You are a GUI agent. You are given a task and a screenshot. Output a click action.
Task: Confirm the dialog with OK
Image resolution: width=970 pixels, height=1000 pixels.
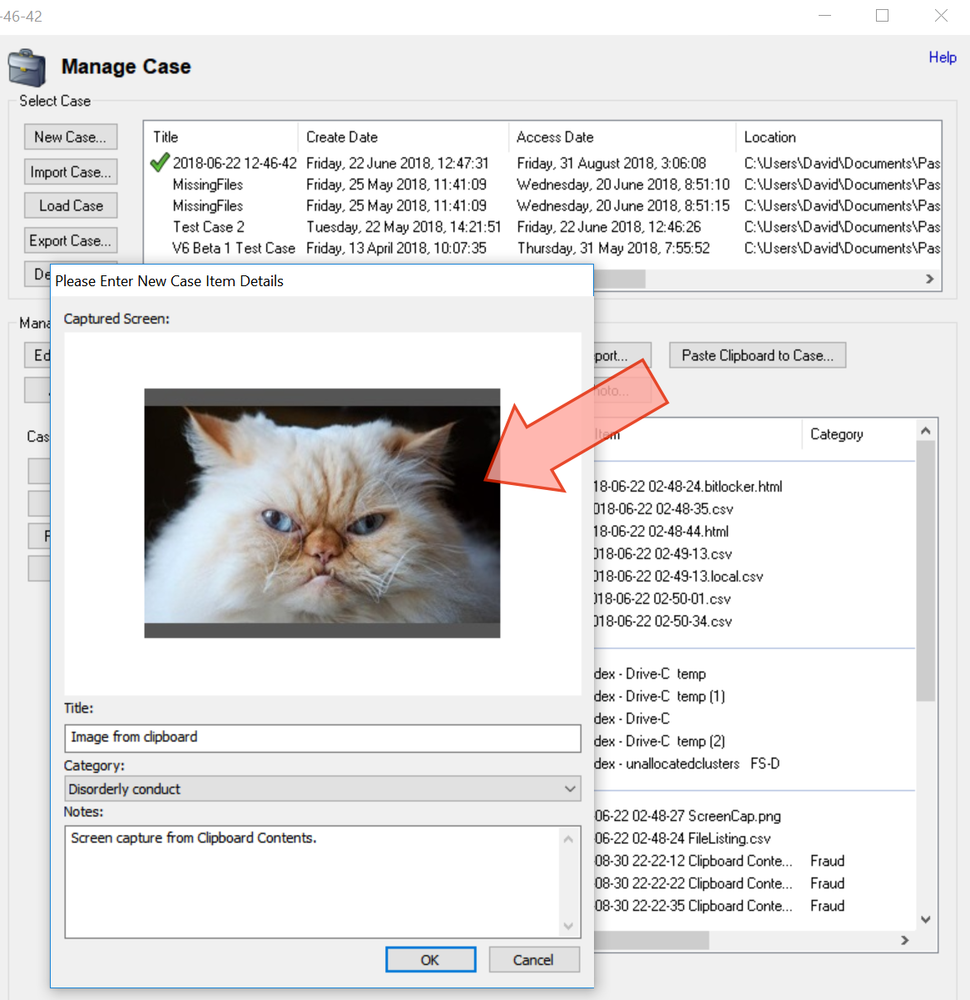pyautogui.click(x=430, y=960)
